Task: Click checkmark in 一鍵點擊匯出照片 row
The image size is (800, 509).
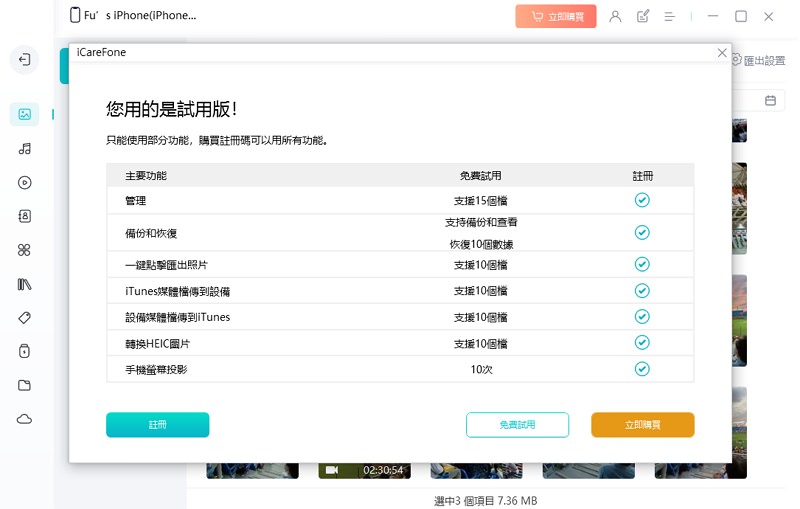Action: [x=642, y=264]
